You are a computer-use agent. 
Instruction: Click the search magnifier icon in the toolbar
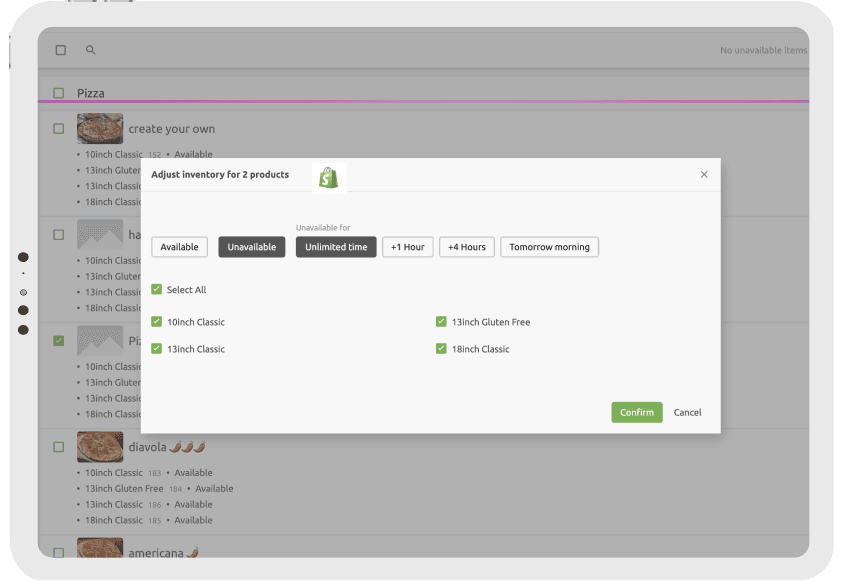(x=91, y=49)
